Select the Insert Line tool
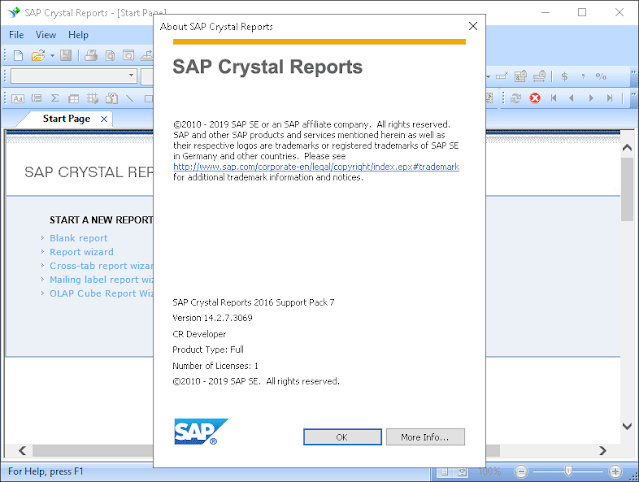Screen dimensions: 639x482 pyautogui.click(x=130, y=98)
